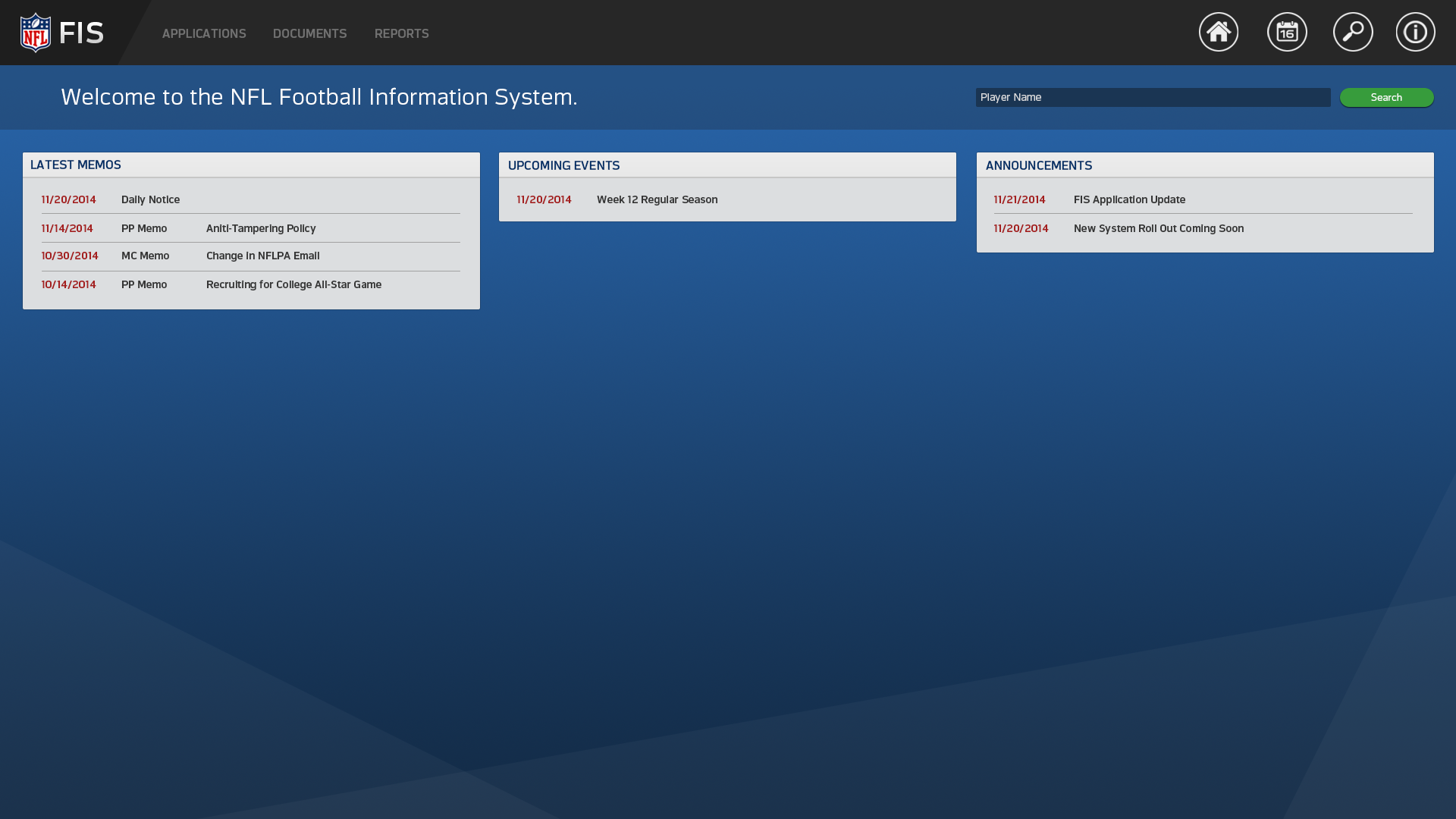Click the NFL shield logo
This screenshot has width=1456, height=819.
pyautogui.click(x=36, y=33)
